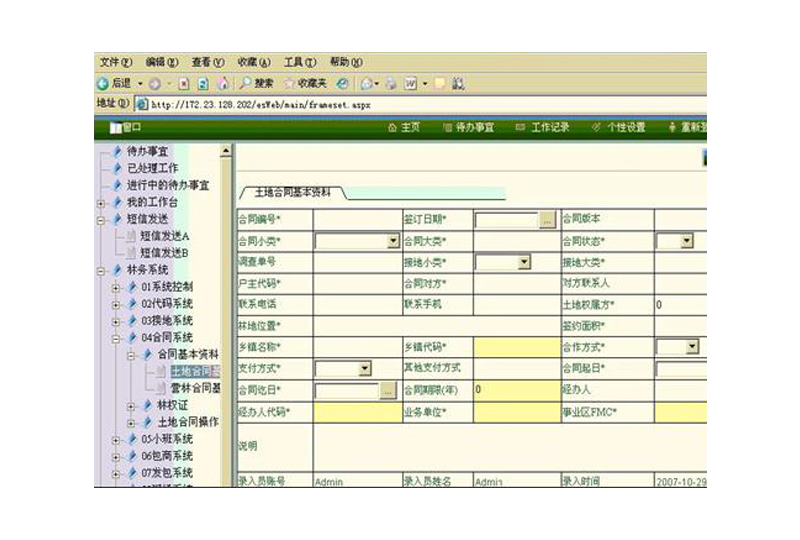Open the 文件(F) menu
Screen dimensions: 800x540
(x=116, y=62)
